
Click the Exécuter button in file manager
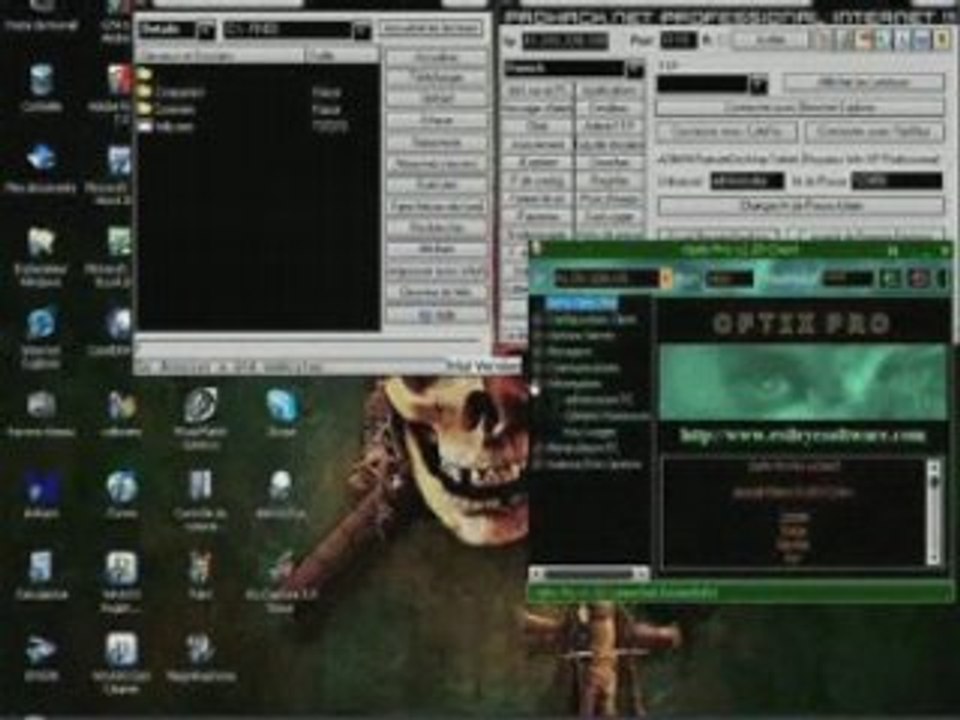[437, 185]
